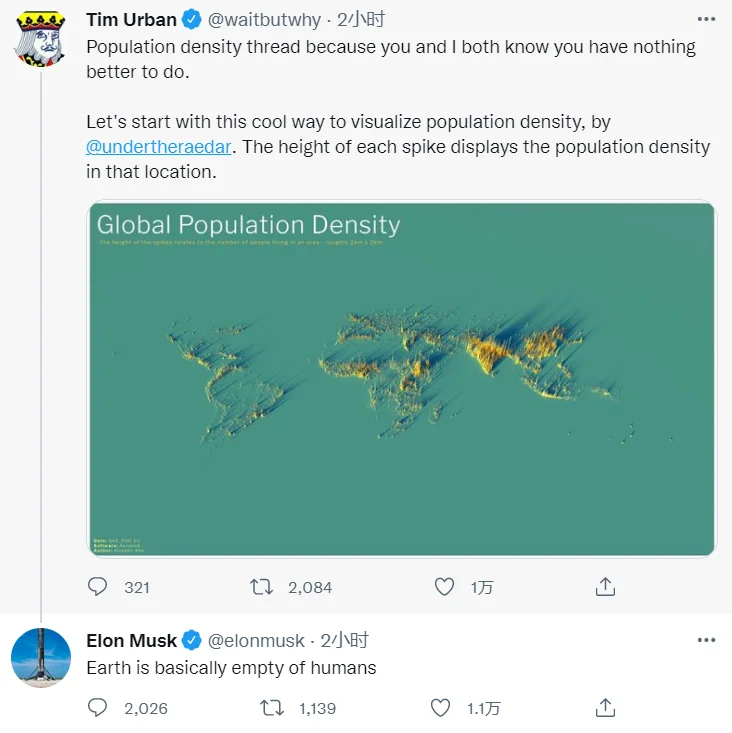This screenshot has height=733, width=732.
Task: Like Elon Musk's reply
Action: coord(440,708)
